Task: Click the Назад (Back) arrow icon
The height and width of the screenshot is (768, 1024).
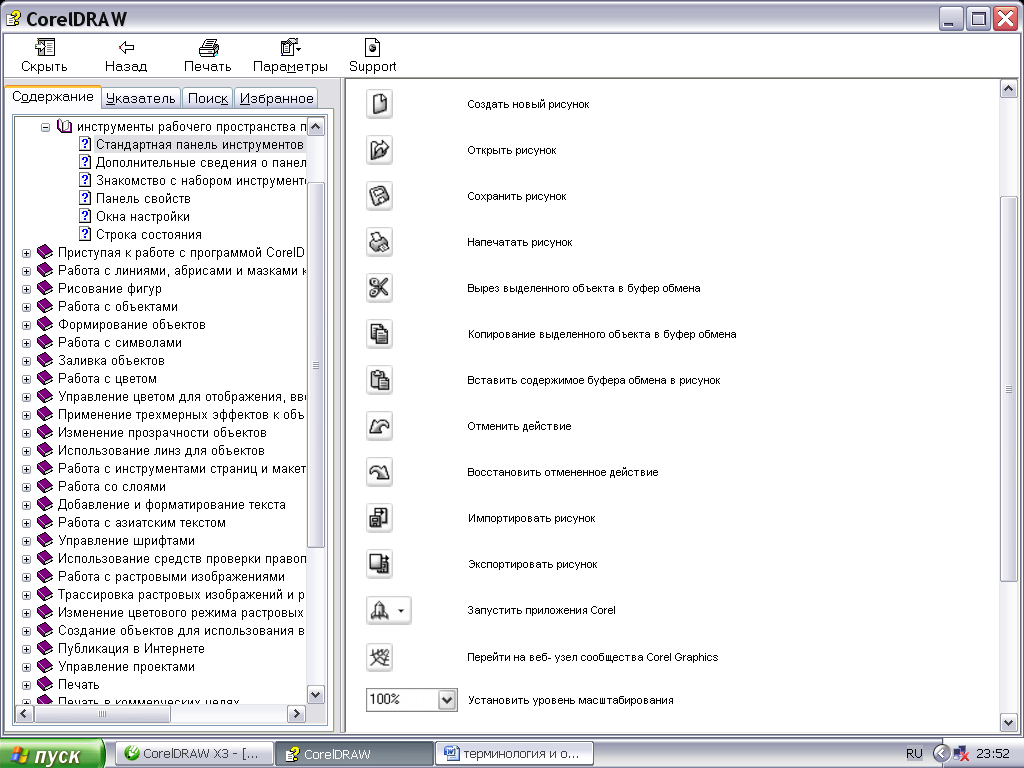Action: [126, 47]
